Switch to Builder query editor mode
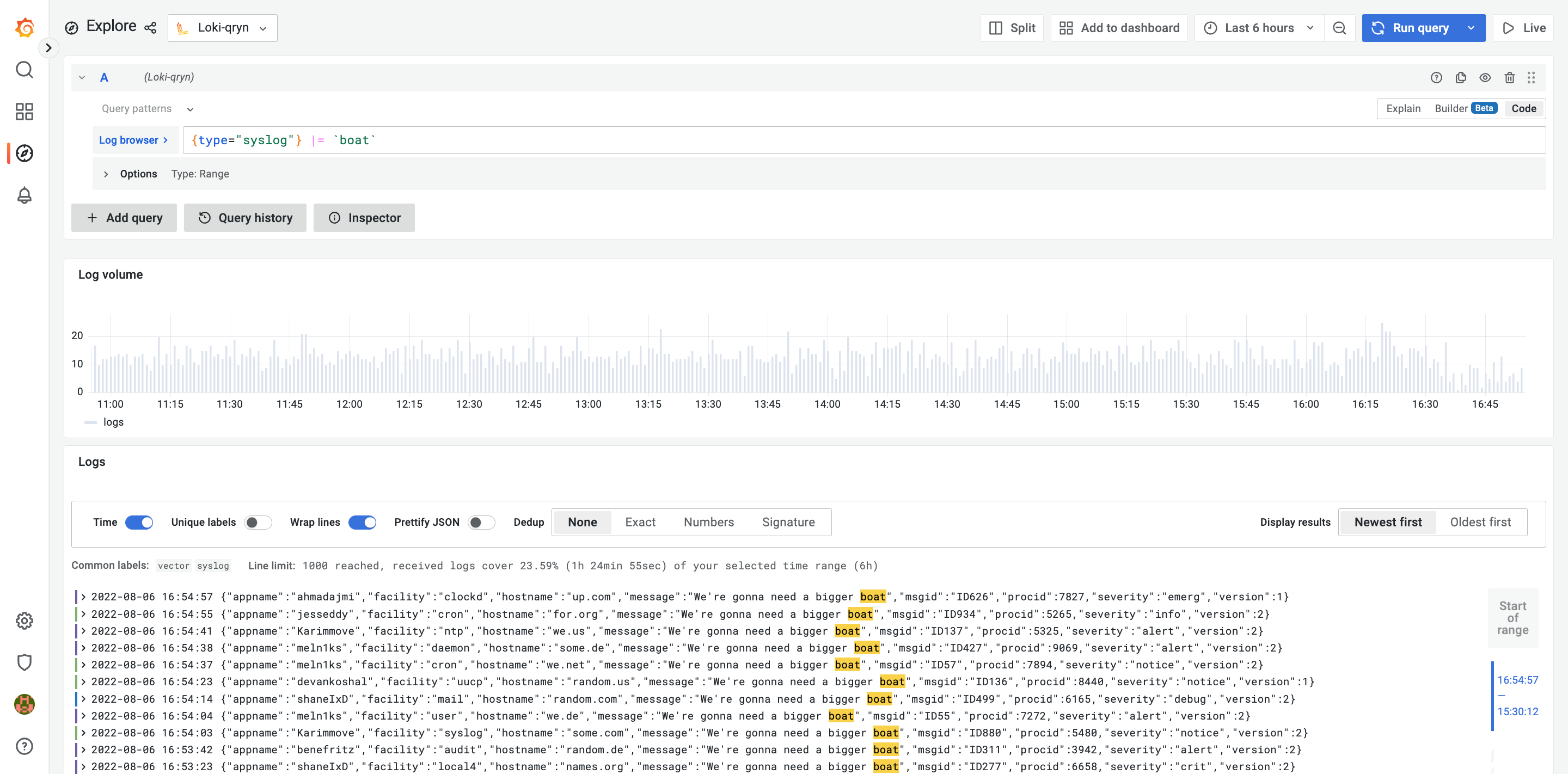Screen dimensions: 1568x774 click(x=1450, y=109)
